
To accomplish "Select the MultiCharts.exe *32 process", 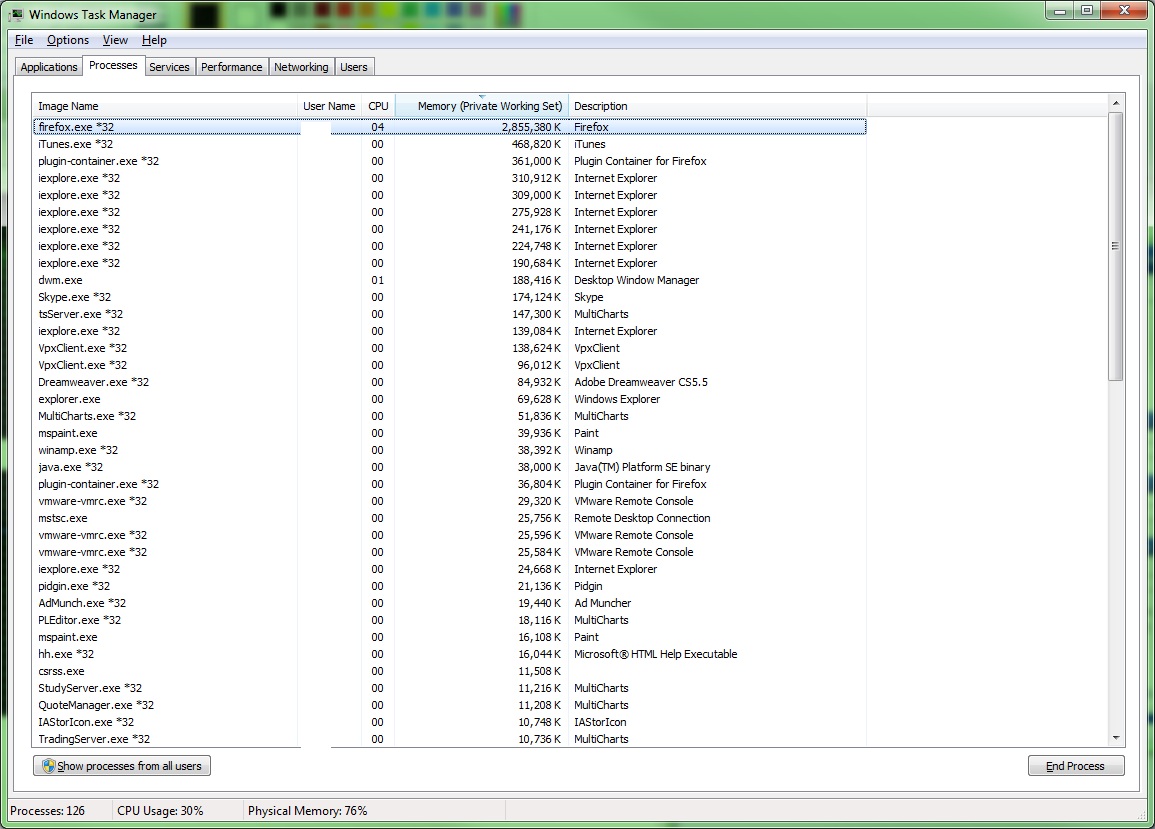I will tap(449, 416).
